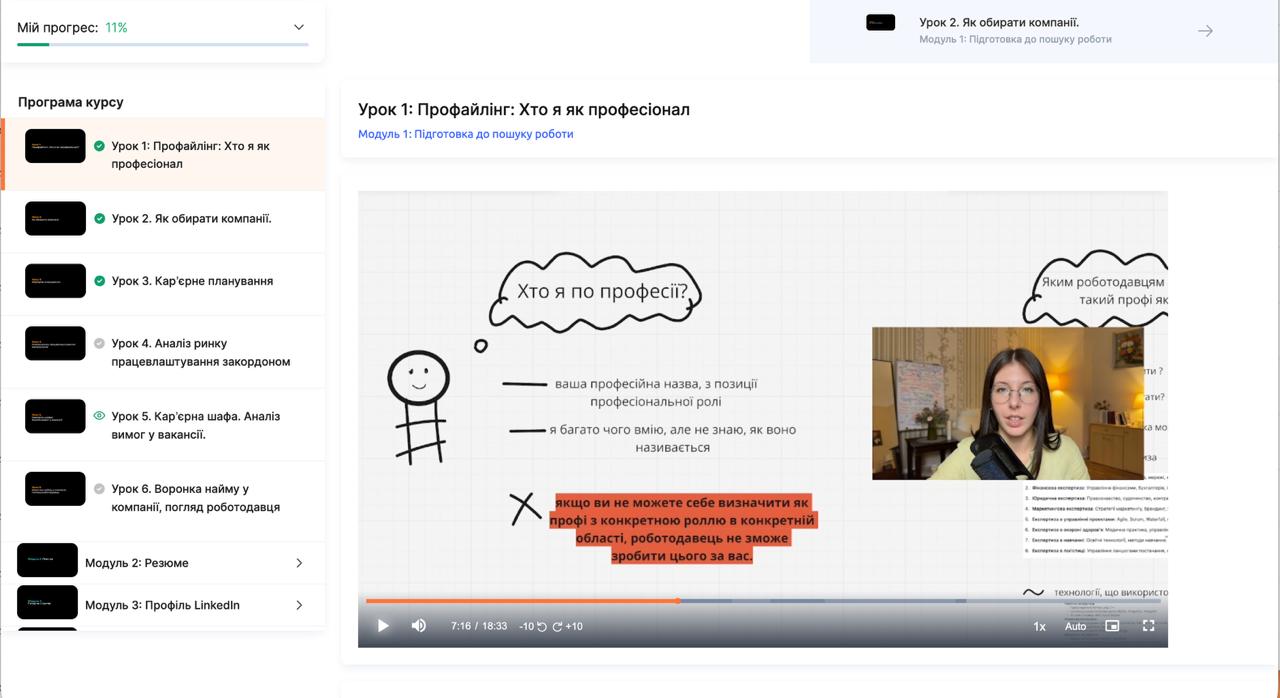
Task: Open Модуль 3: Профіль LinkedIn section
Action: (164, 605)
